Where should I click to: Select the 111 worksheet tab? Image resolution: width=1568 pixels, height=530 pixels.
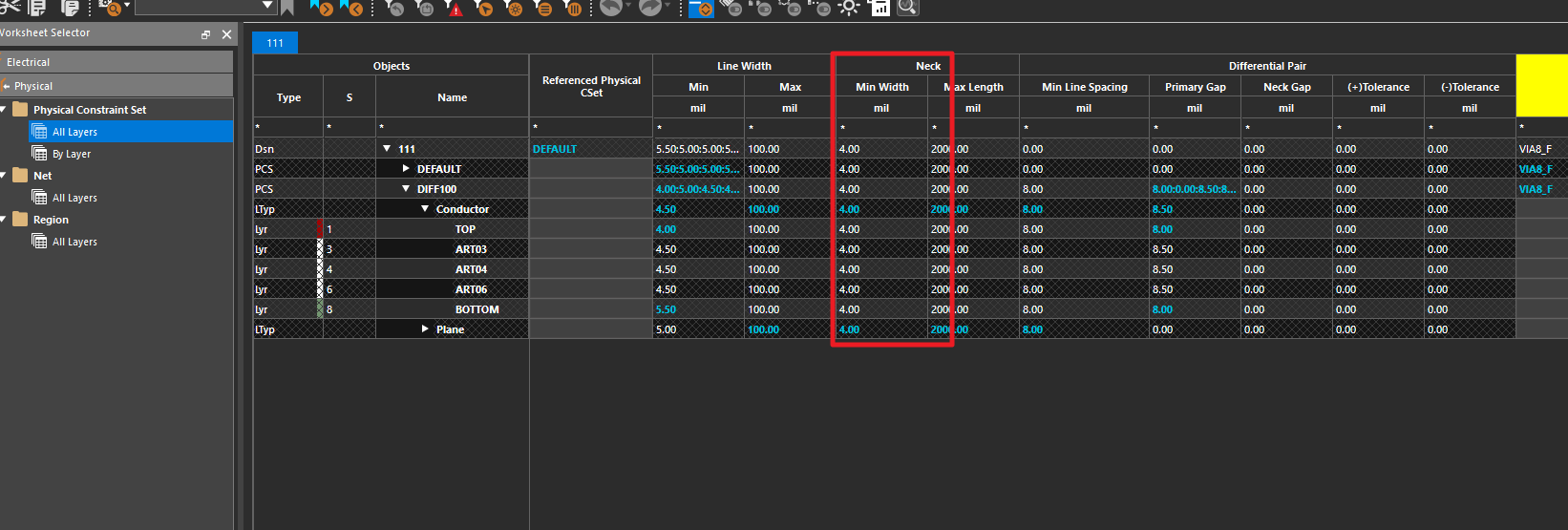click(275, 43)
